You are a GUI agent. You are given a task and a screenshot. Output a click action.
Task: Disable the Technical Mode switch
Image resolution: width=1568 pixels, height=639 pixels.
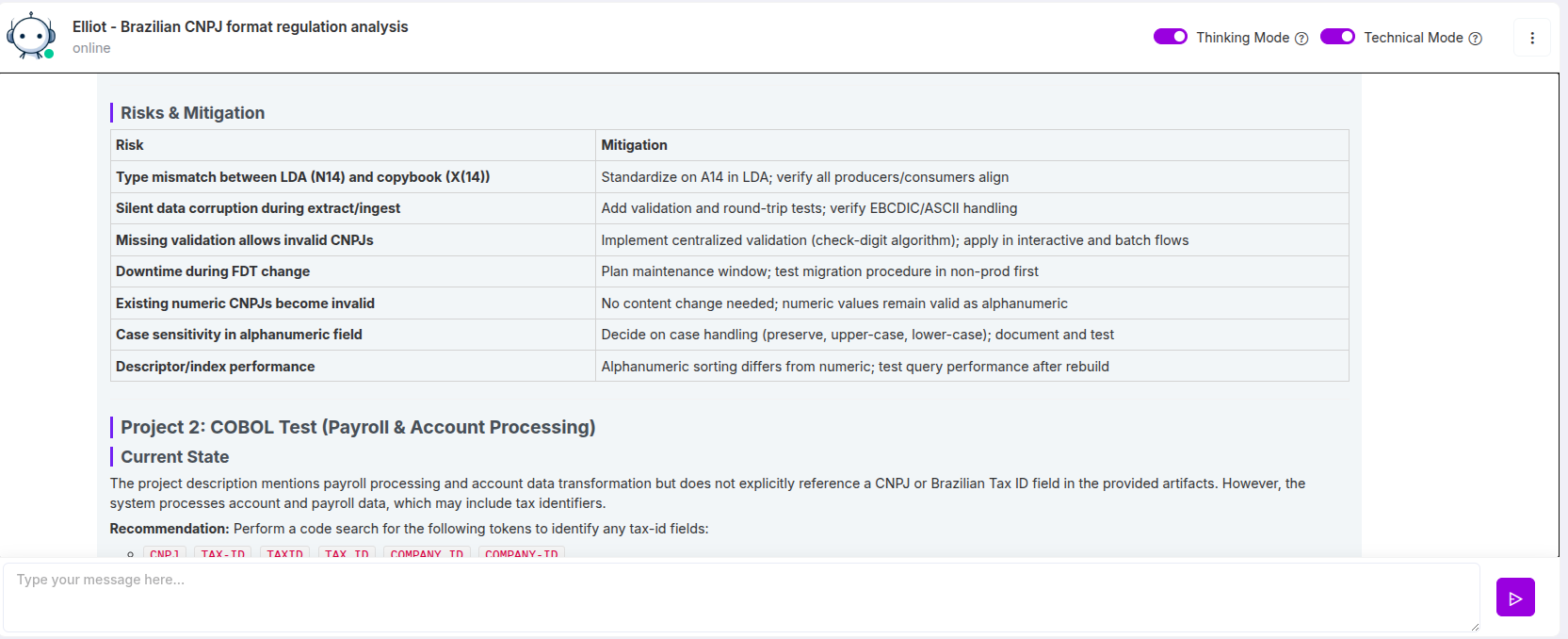coord(1337,37)
